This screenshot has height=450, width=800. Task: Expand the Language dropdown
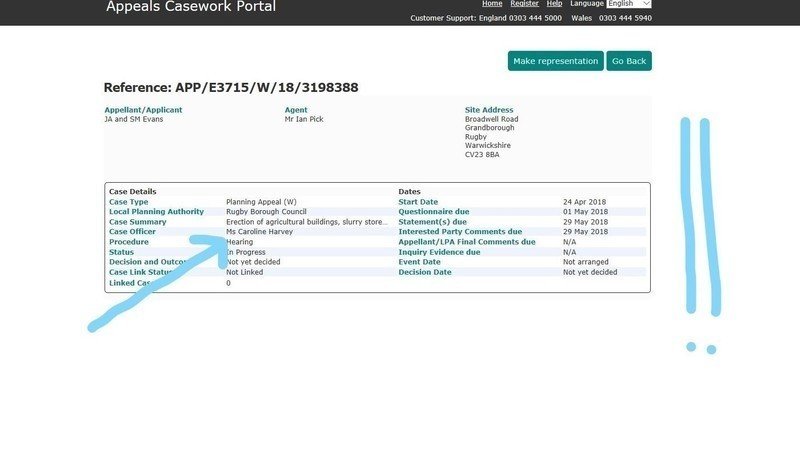coord(629,4)
